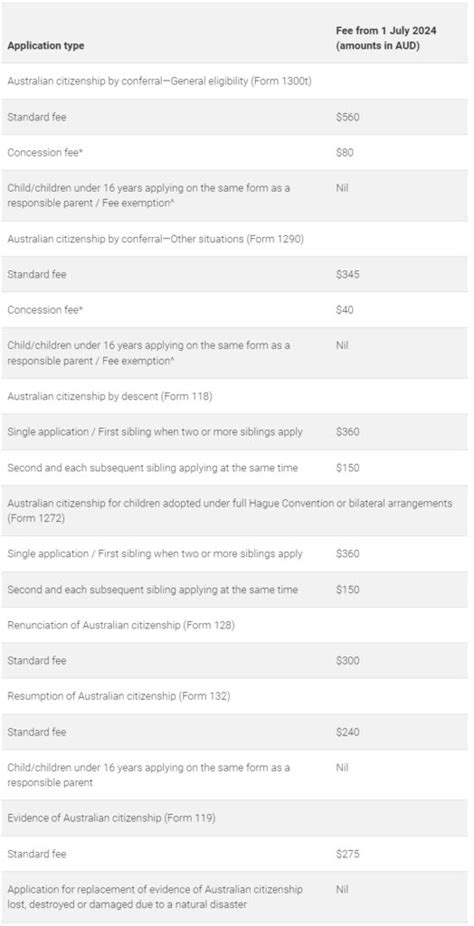474x926 pixels.
Task: Select the conferral Other situations Form 1290 row
Action: pos(234,239)
